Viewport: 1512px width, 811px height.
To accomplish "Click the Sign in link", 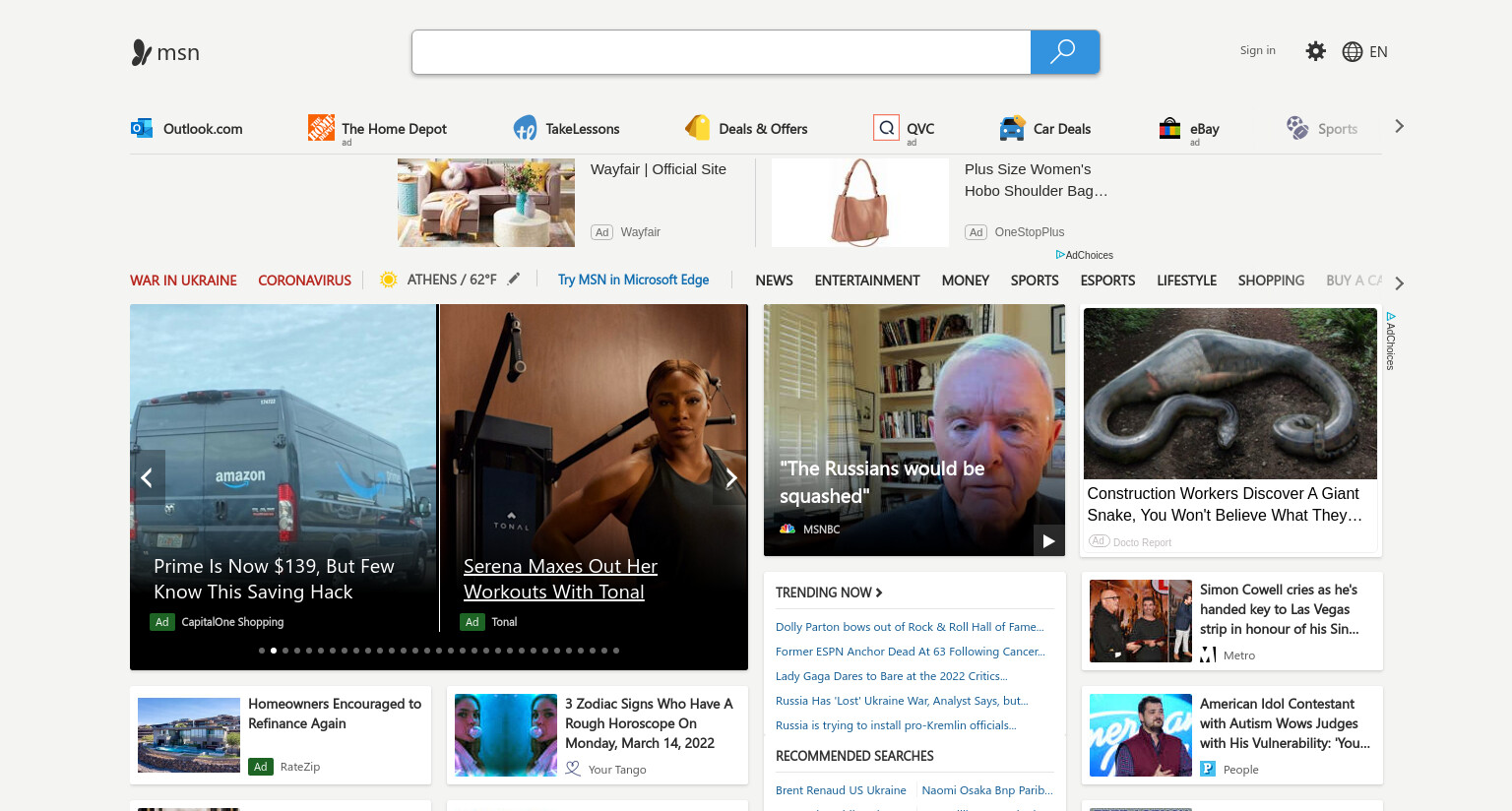I will [x=1257, y=50].
